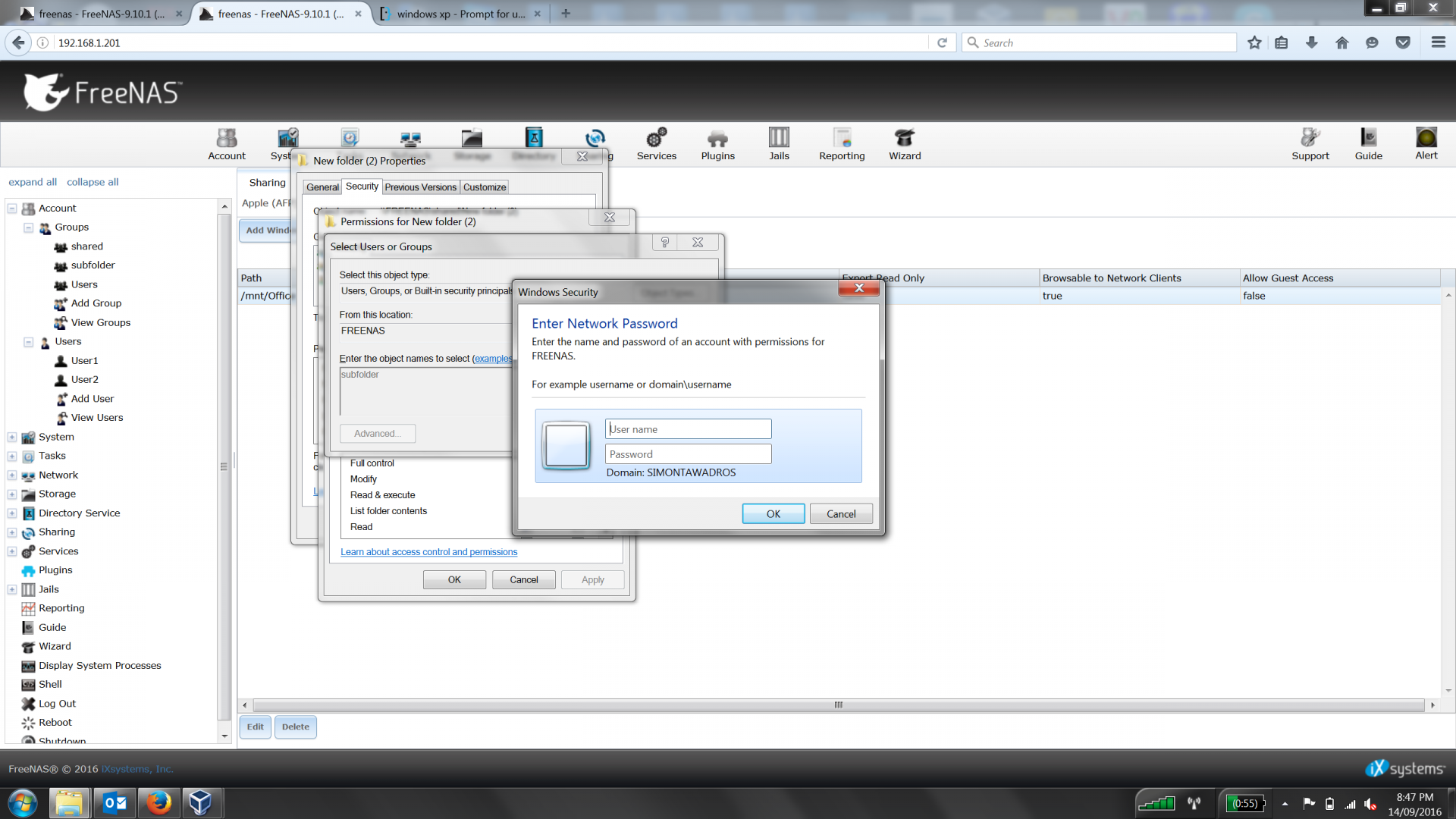Image resolution: width=1456 pixels, height=819 pixels.
Task: Expand the Network tree node
Action: tap(12, 475)
